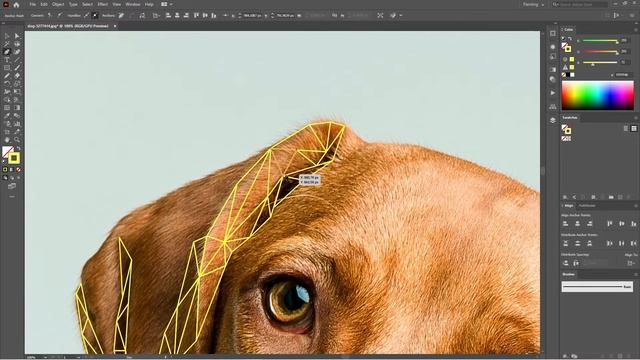Image resolution: width=640 pixels, height=360 pixels.
Task: Open the Window menu
Action: [x=133, y=4]
